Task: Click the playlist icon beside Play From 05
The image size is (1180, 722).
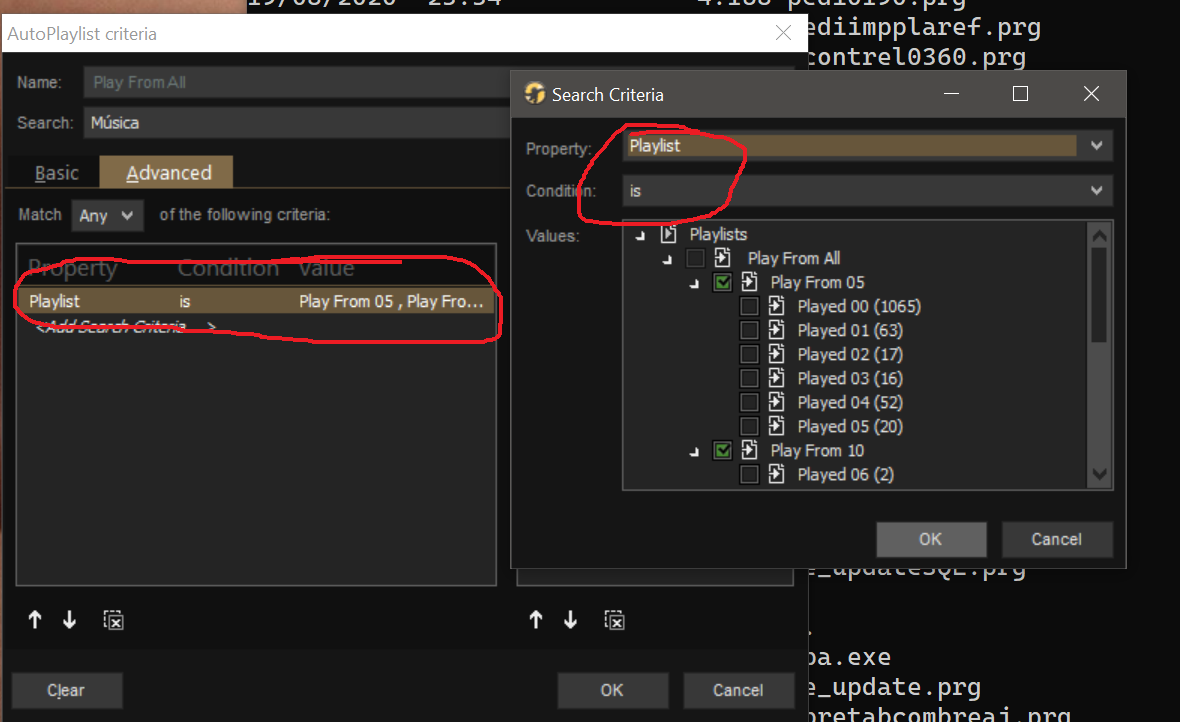Action: (x=750, y=282)
